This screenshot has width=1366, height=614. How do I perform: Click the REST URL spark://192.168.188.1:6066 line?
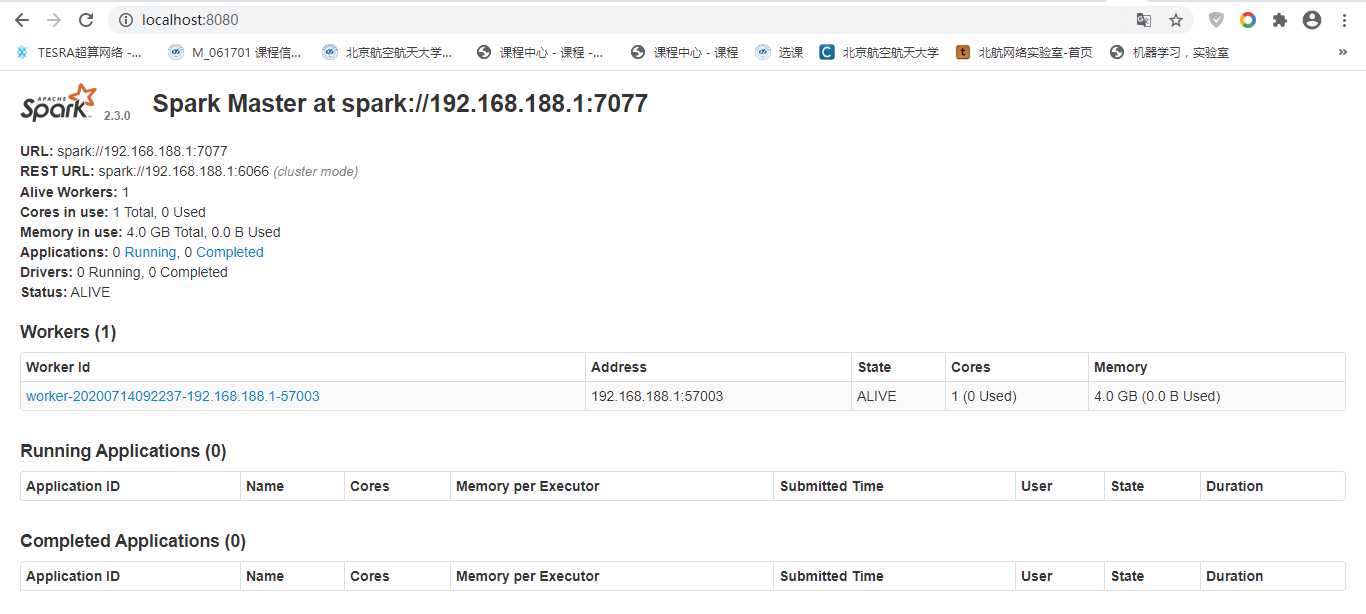pos(189,171)
